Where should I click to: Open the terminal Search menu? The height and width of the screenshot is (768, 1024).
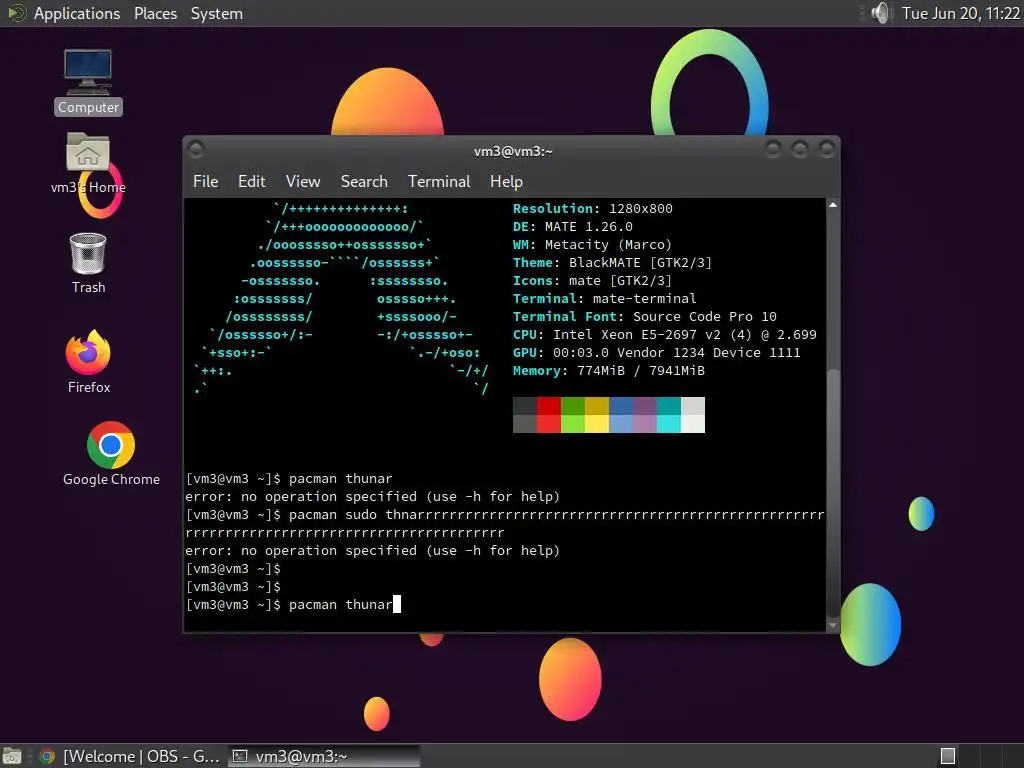click(x=364, y=181)
